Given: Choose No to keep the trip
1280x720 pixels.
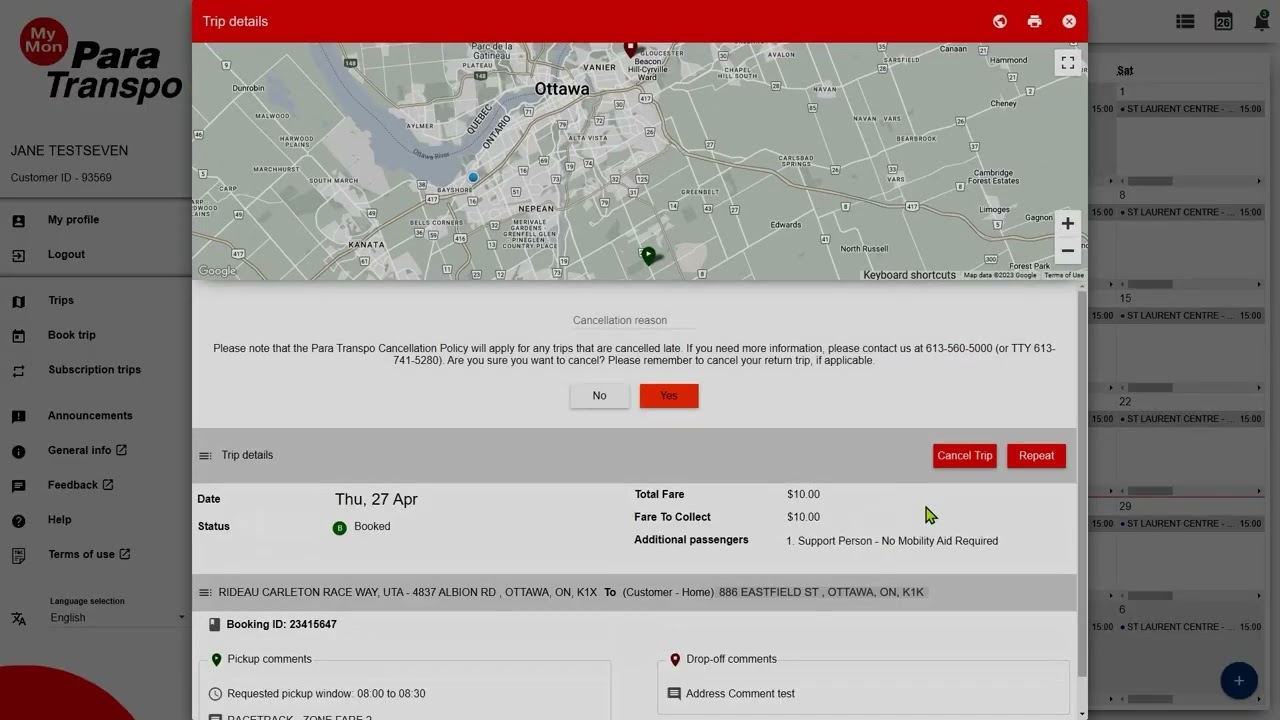Looking at the screenshot, I should pyautogui.click(x=599, y=396).
